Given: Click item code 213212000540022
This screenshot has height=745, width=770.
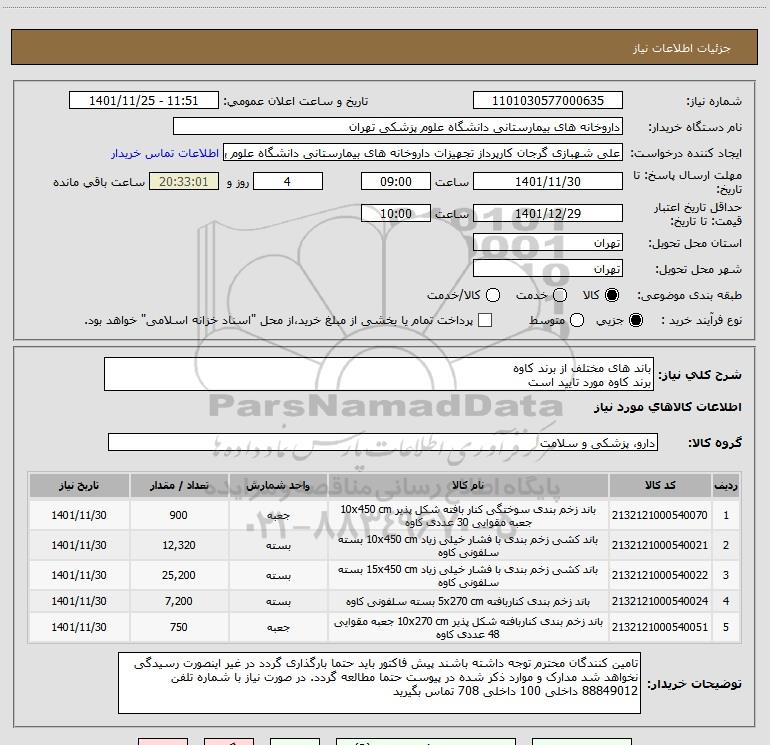Looking at the screenshot, I should (660, 575).
